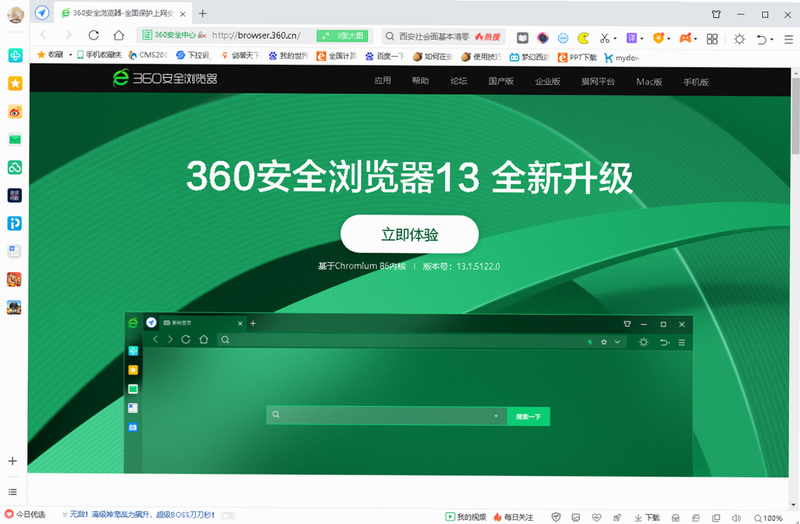
Task: Click the scissors screenshot tool
Action: pos(605,38)
